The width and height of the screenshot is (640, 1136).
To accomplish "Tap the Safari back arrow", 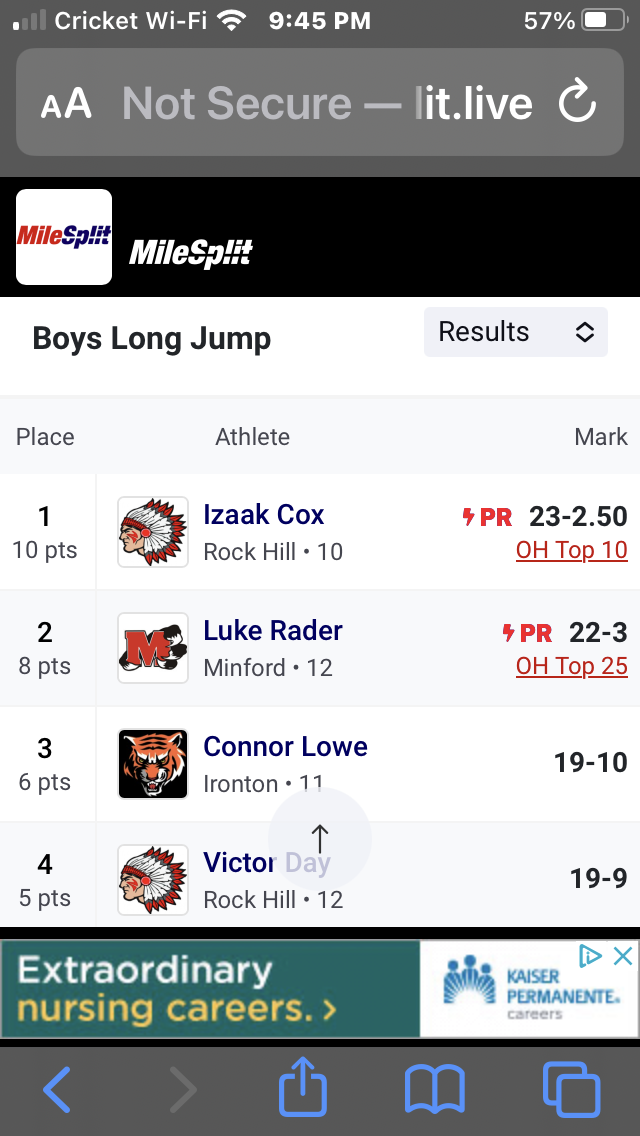I will point(57,1089).
